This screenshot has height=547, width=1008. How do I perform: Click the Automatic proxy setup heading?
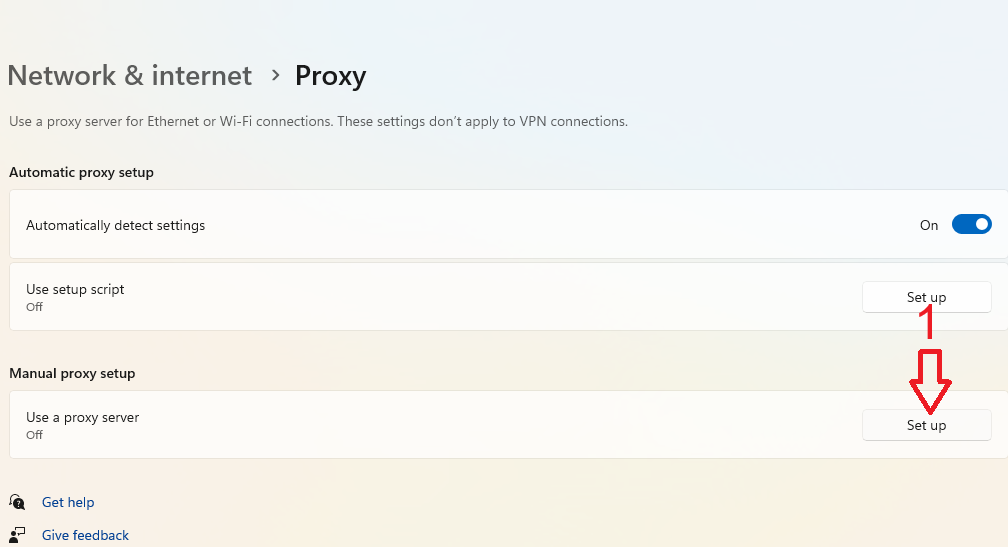tap(81, 172)
